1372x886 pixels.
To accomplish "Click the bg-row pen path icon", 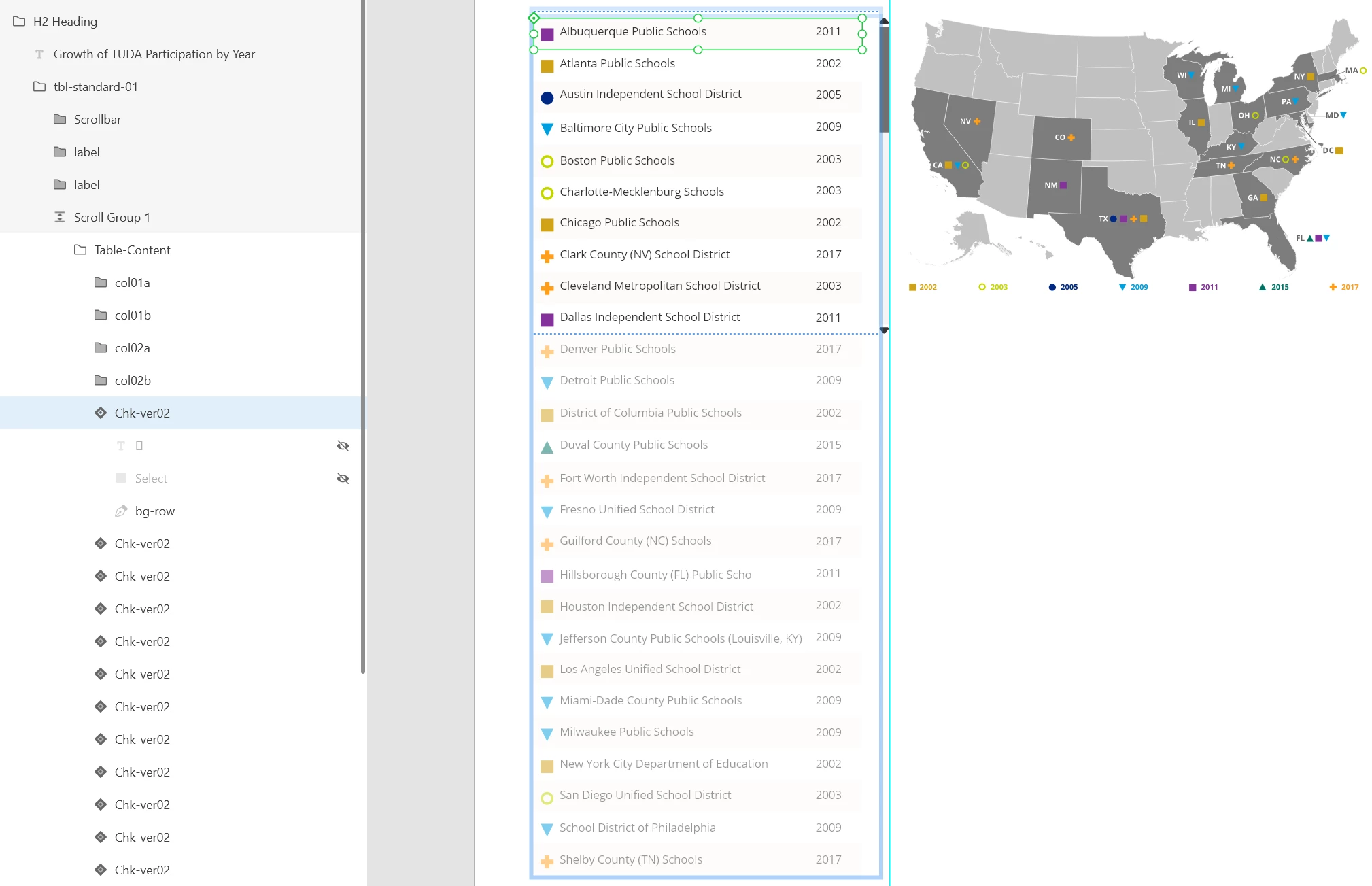I will [121, 511].
